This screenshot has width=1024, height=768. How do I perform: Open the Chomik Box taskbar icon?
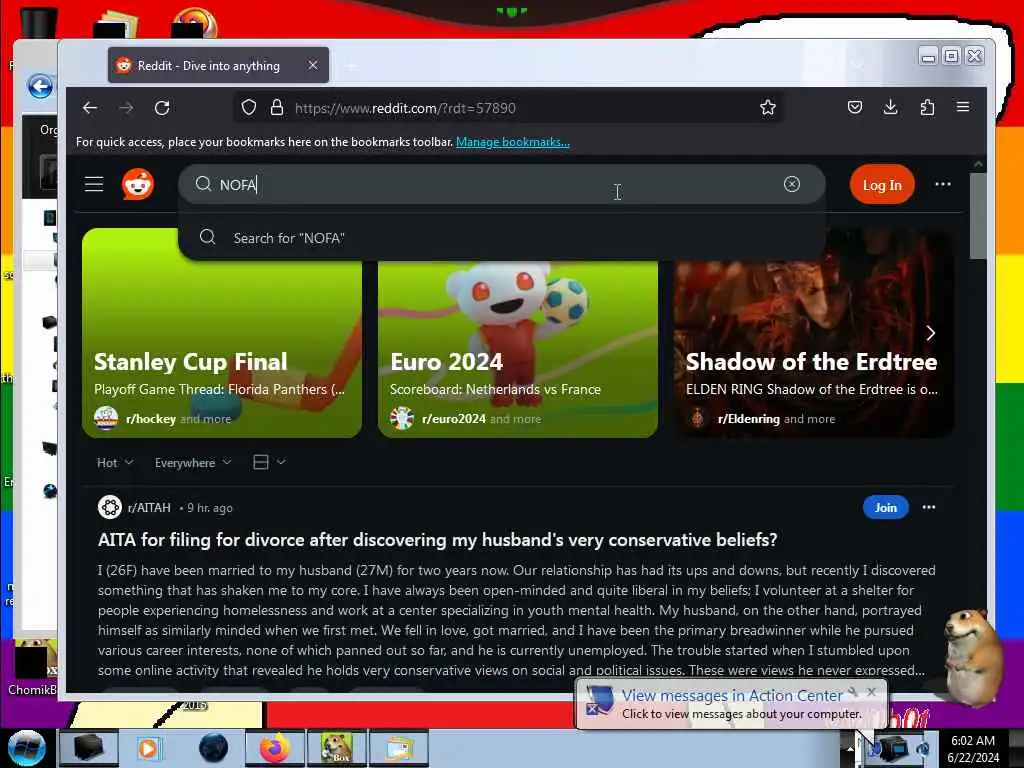pyautogui.click(x=337, y=748)
